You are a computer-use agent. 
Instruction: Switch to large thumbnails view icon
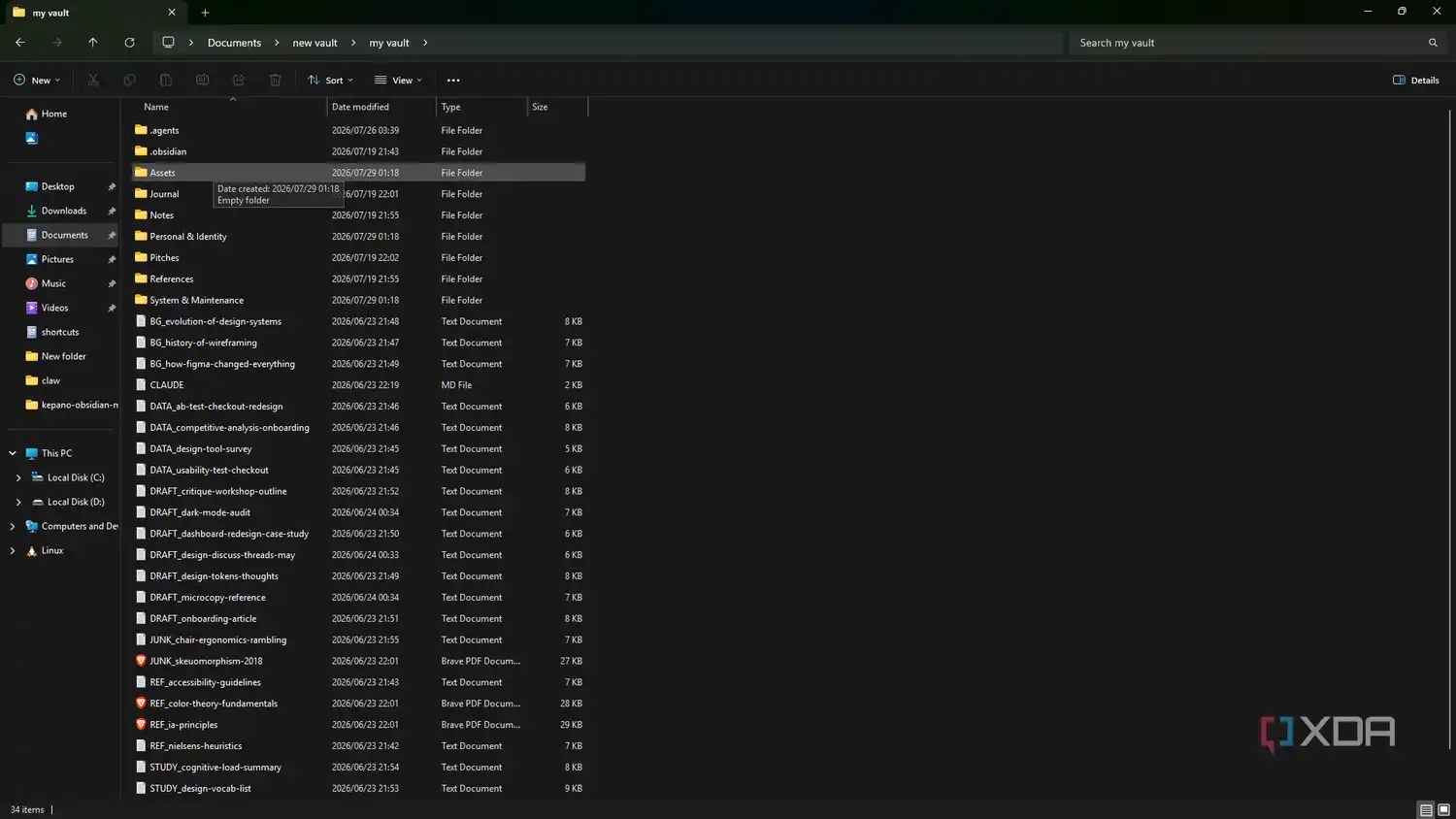[x=1443, y=810]
